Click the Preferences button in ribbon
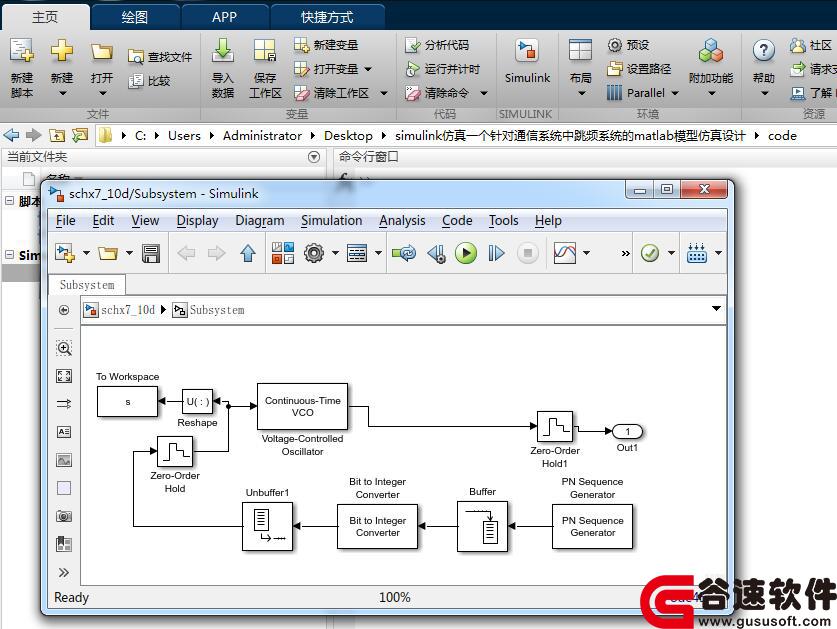The width and height of the screenshot is (837, 629). click(x=628, y=45)
